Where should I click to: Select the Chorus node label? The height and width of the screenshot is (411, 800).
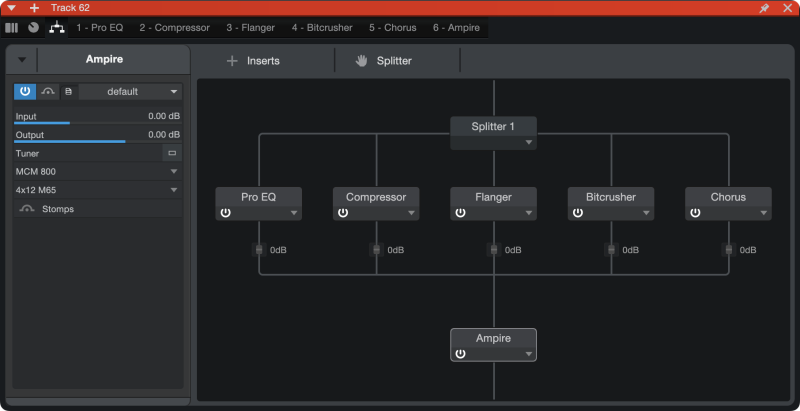(728, 197)
